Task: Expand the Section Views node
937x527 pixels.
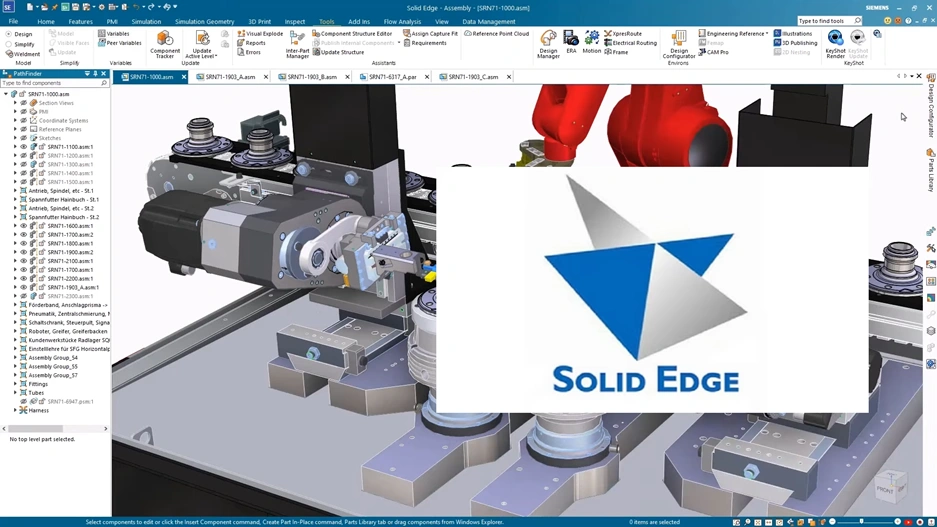Action: 16,103
